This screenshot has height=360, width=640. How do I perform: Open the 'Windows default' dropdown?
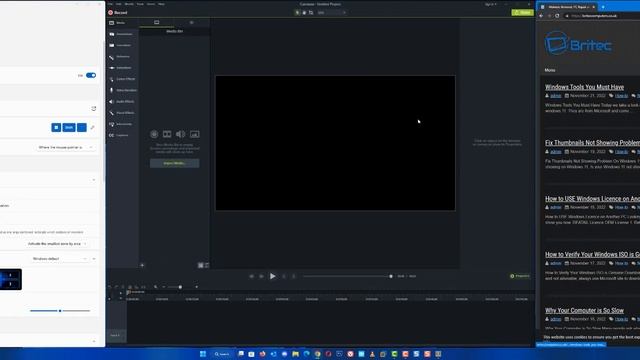(60, 259)
